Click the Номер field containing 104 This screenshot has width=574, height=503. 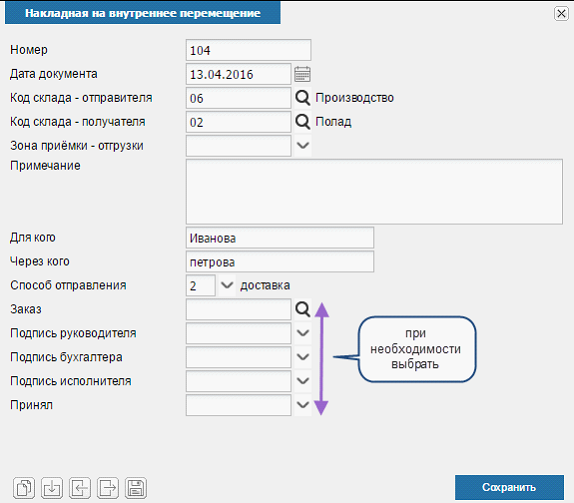(x=249, y=50)
